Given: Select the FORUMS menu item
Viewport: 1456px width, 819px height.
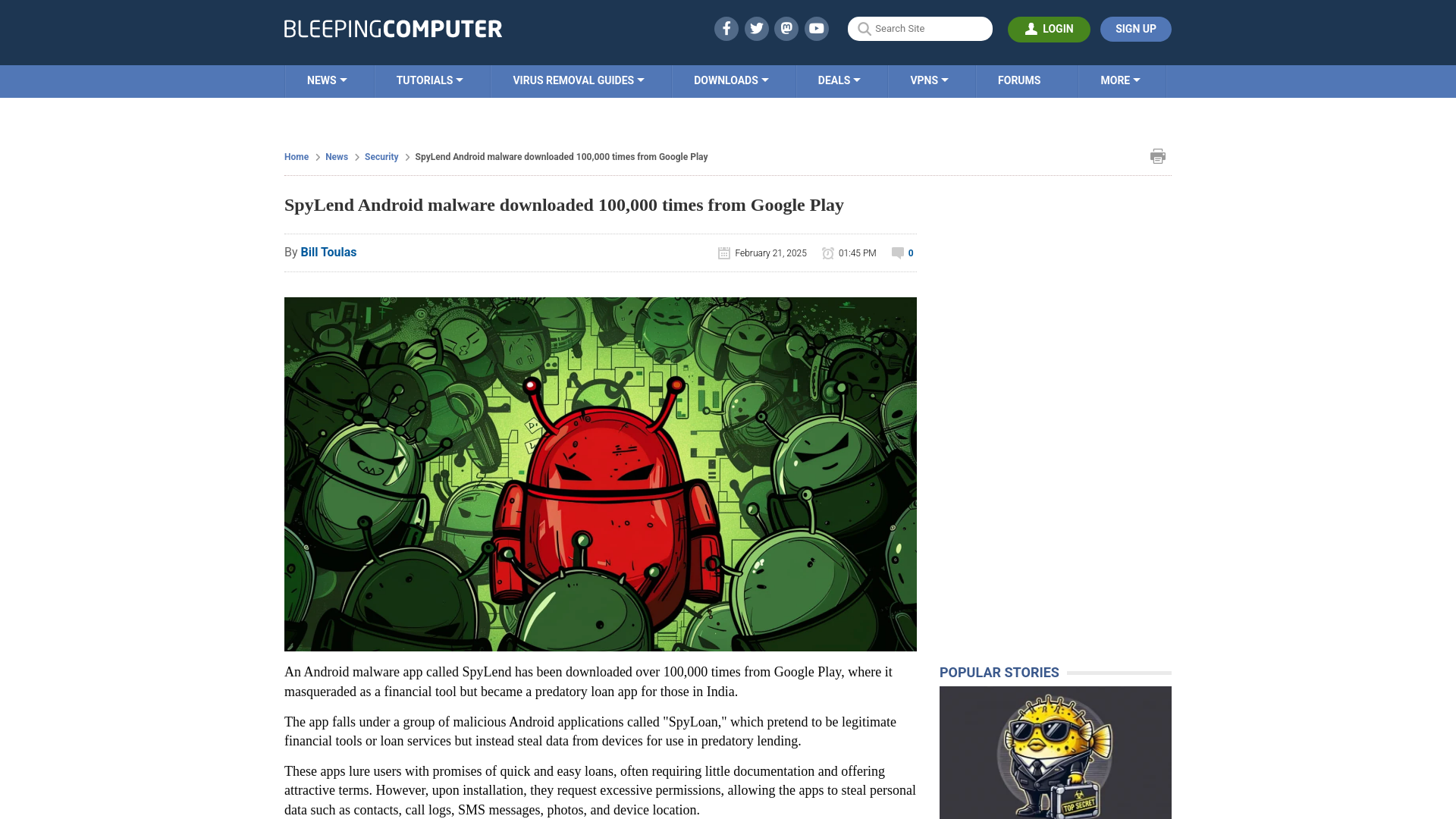Looking at the screenshot, I should pyautogui.click(x=1019, y=80).
